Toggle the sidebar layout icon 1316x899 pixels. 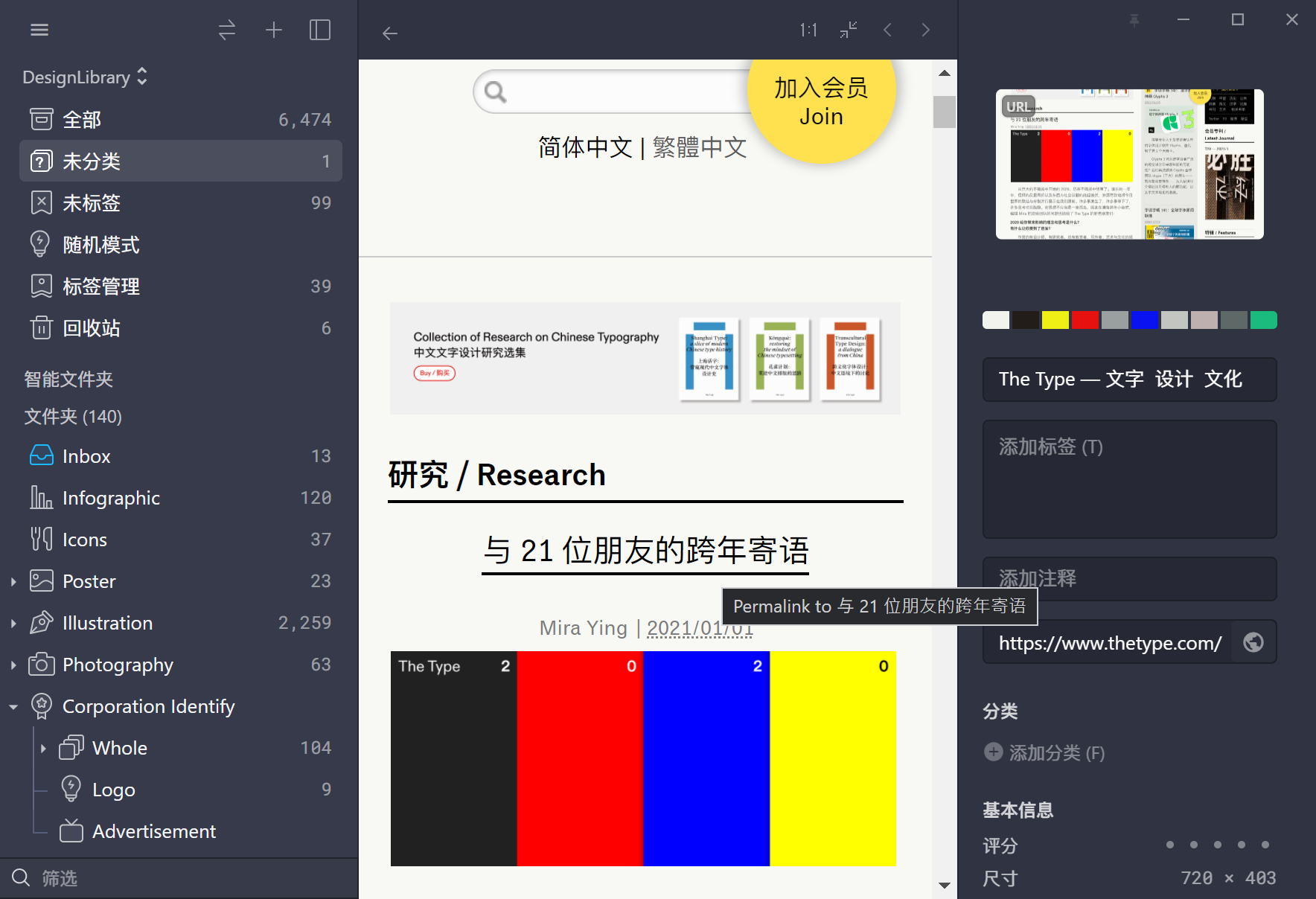coord(320,30)
